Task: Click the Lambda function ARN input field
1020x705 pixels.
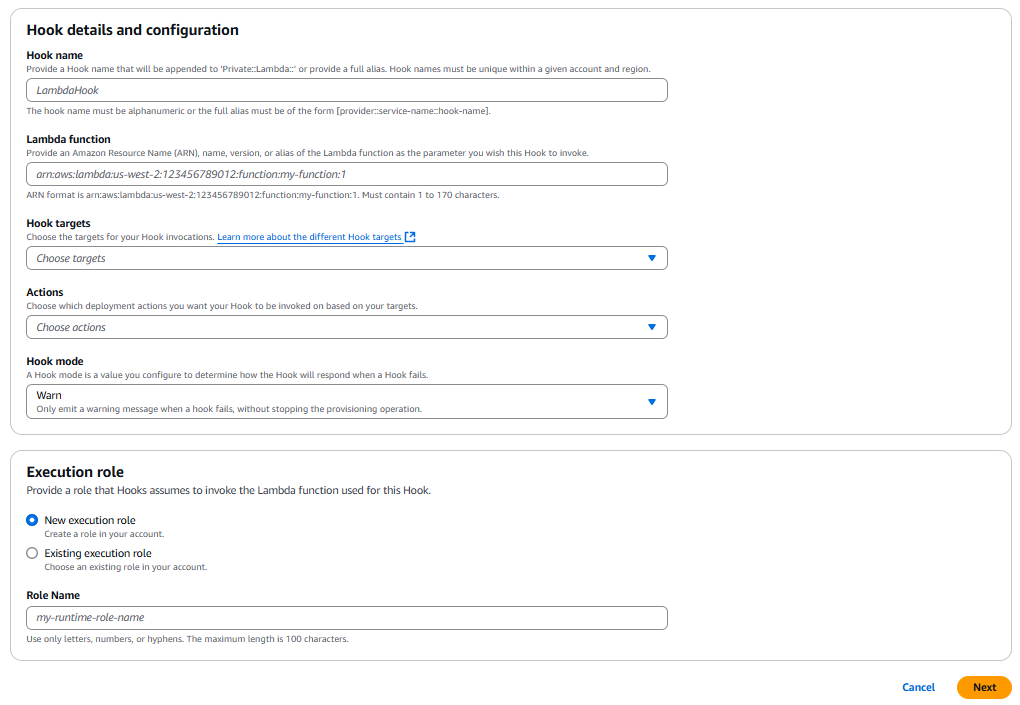Action: pyautogui.click(x=346, y=173)
